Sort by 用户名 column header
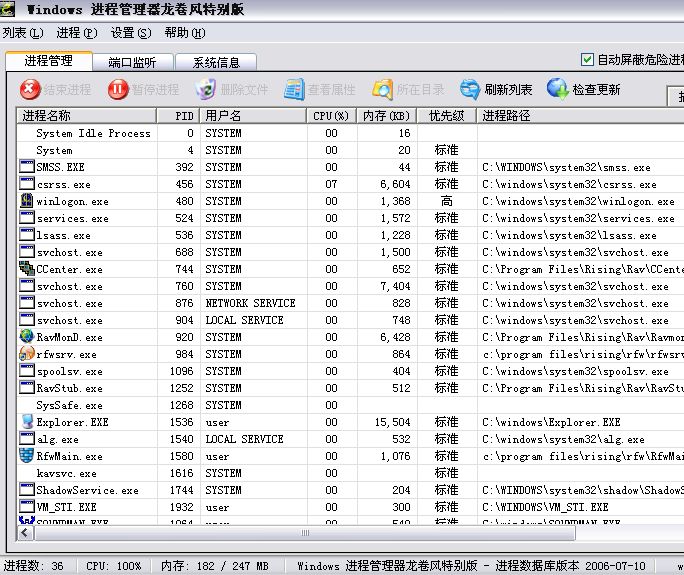 [x=253, y=116]
